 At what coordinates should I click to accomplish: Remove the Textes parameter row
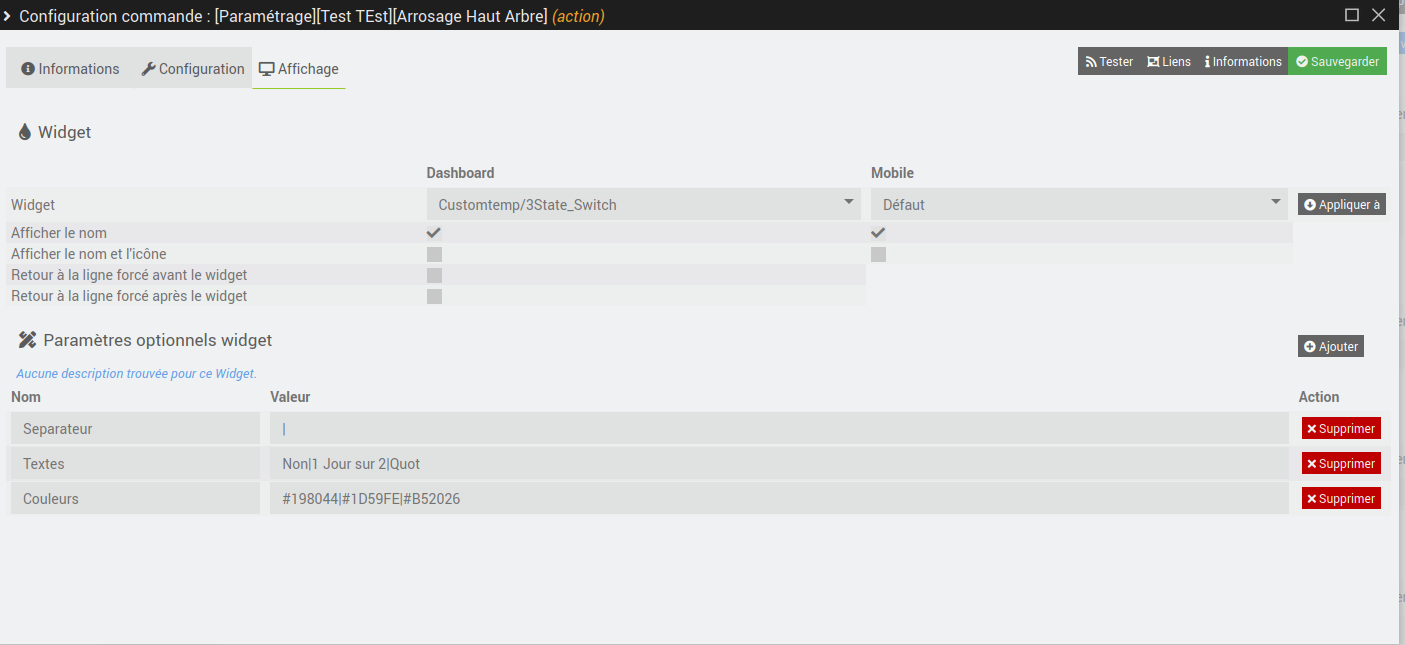1341,463
